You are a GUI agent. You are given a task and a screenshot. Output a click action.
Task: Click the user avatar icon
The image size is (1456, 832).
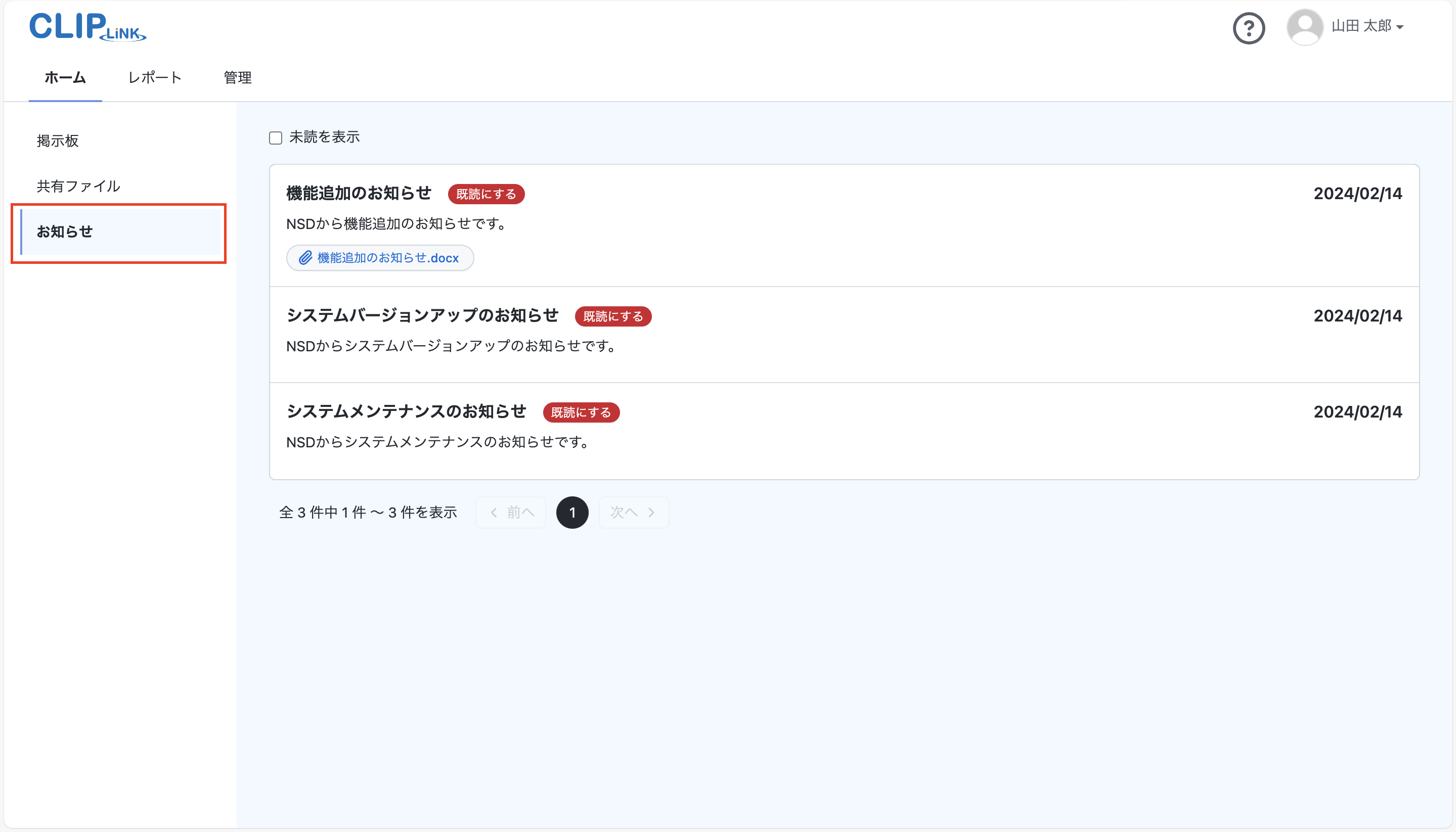coord(1304,27)
